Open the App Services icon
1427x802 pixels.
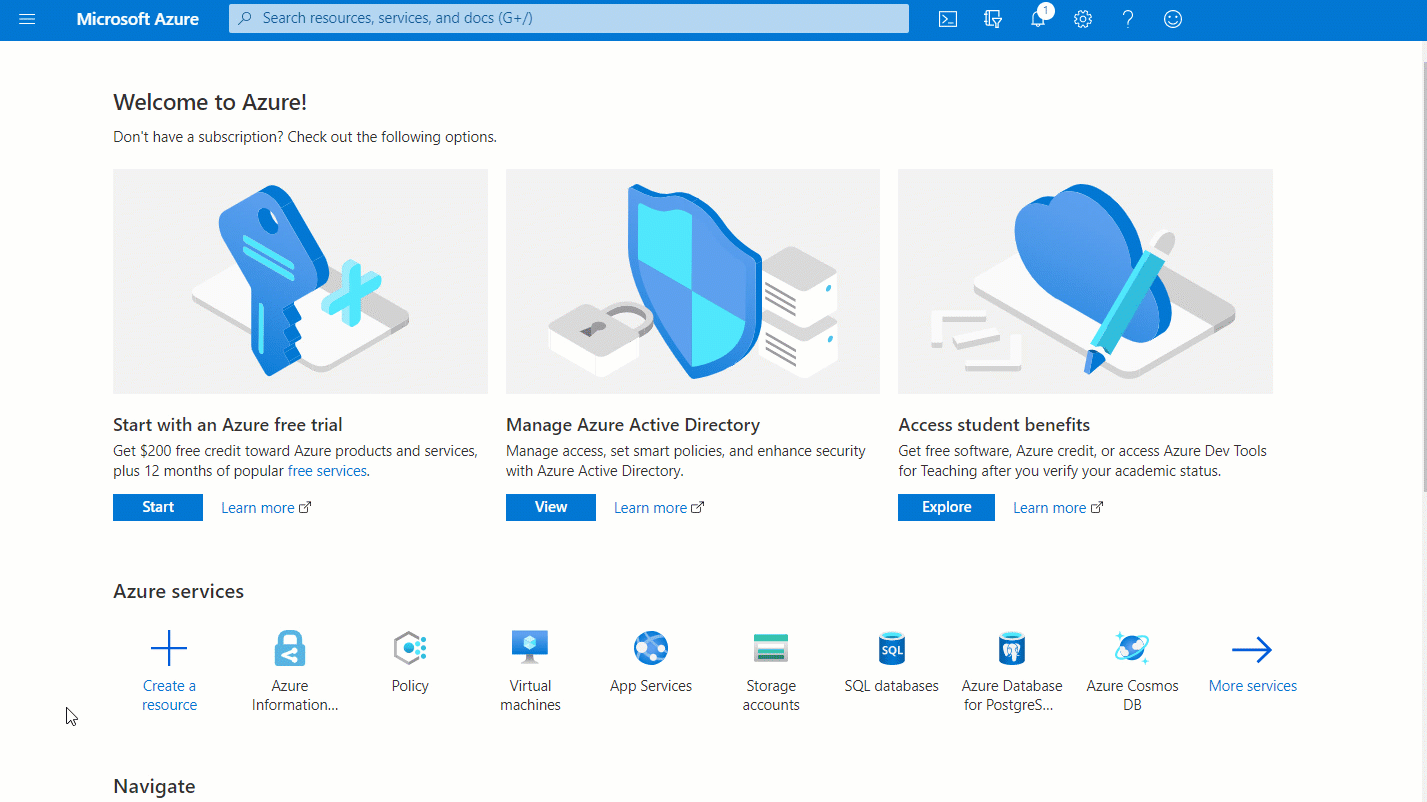pyautogui.click(x=651, y=648)
